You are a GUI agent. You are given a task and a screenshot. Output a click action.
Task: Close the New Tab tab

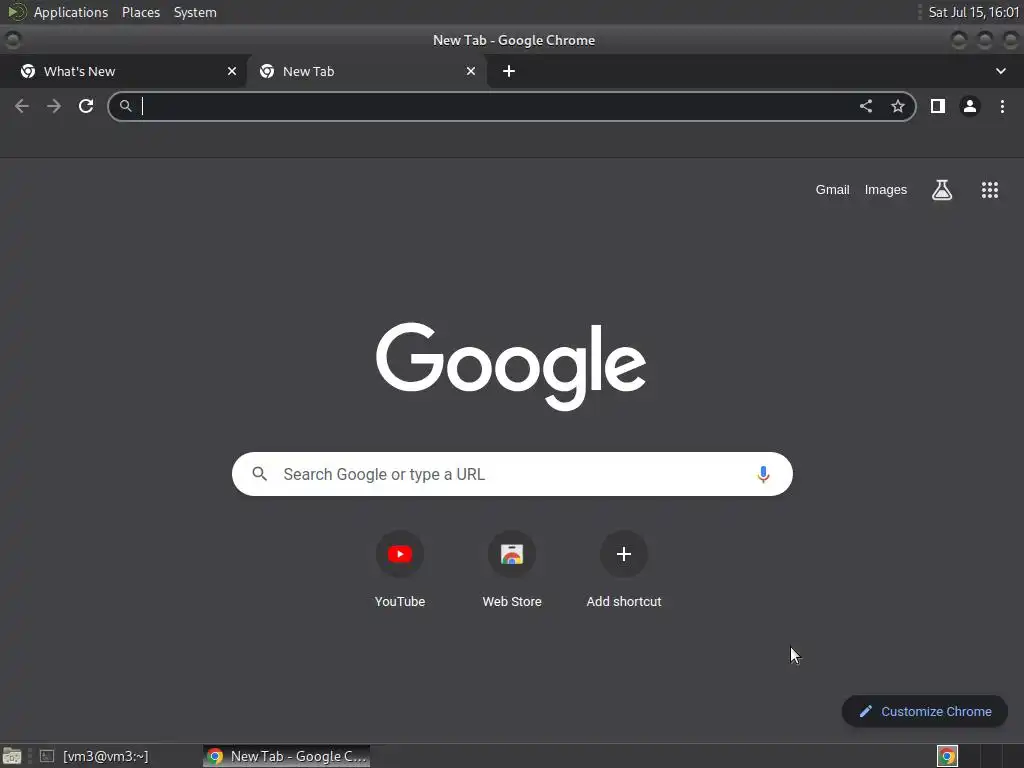471,71
